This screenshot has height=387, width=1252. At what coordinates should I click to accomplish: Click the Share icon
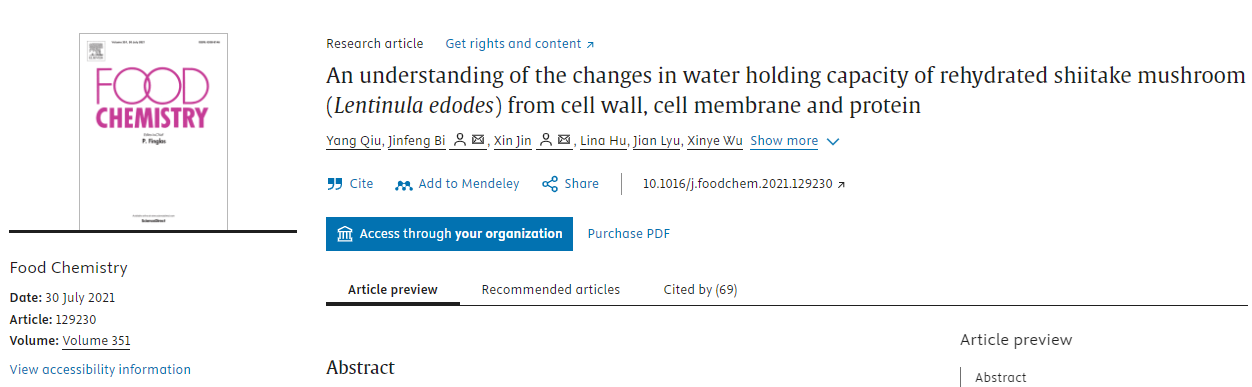tap(550, 184)
